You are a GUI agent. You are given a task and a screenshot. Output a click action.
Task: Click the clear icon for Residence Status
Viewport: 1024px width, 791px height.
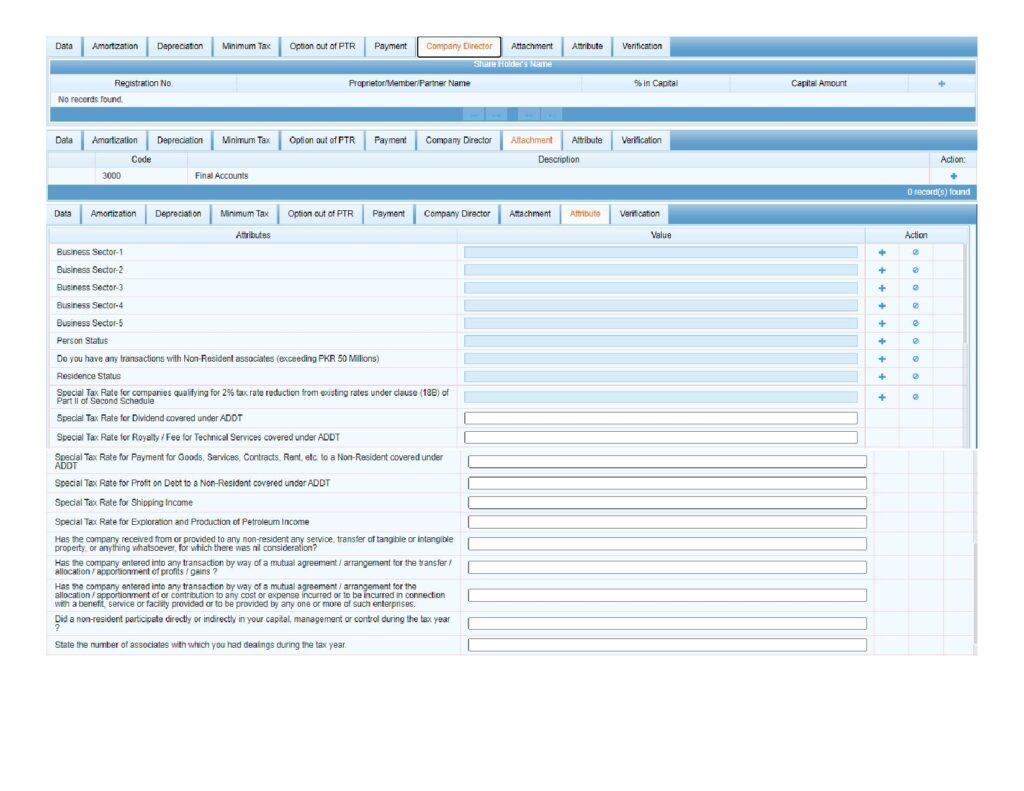[x=915, y=376]
